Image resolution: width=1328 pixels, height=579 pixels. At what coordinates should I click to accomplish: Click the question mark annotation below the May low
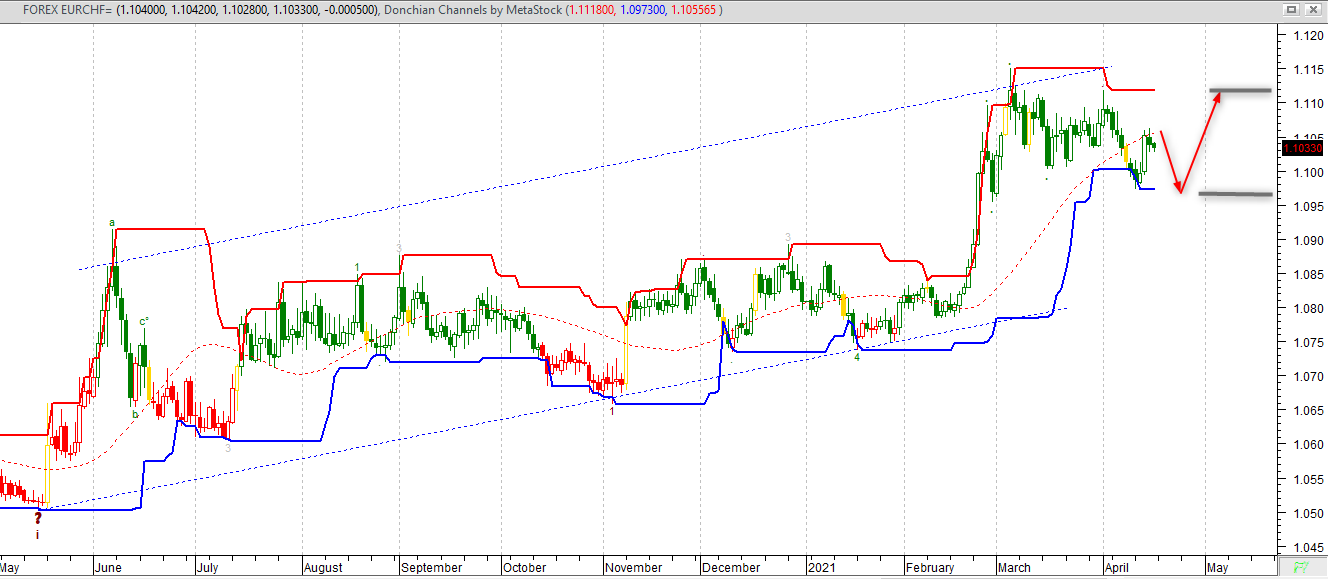[37, 518]
